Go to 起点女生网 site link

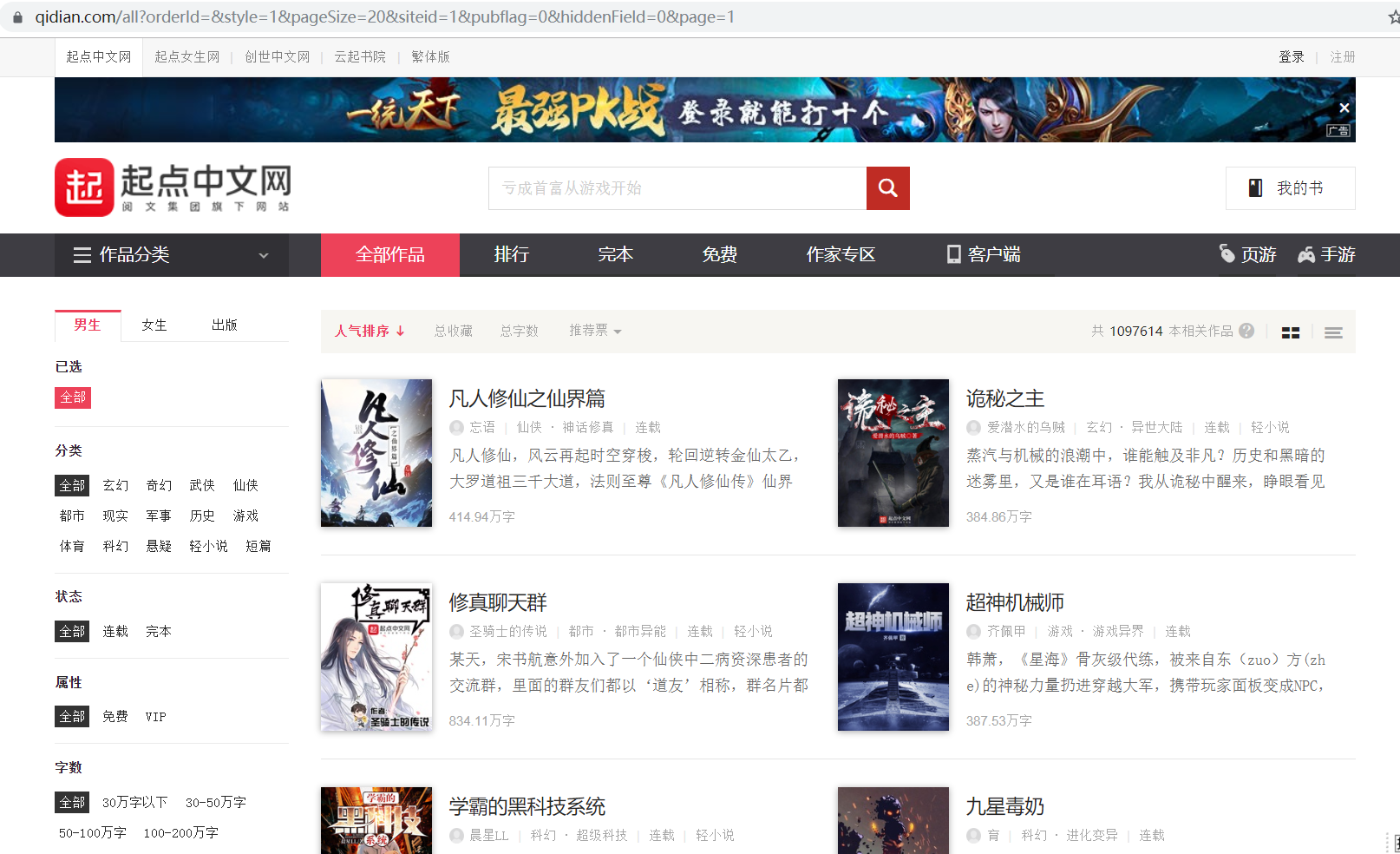coord(186,56)
